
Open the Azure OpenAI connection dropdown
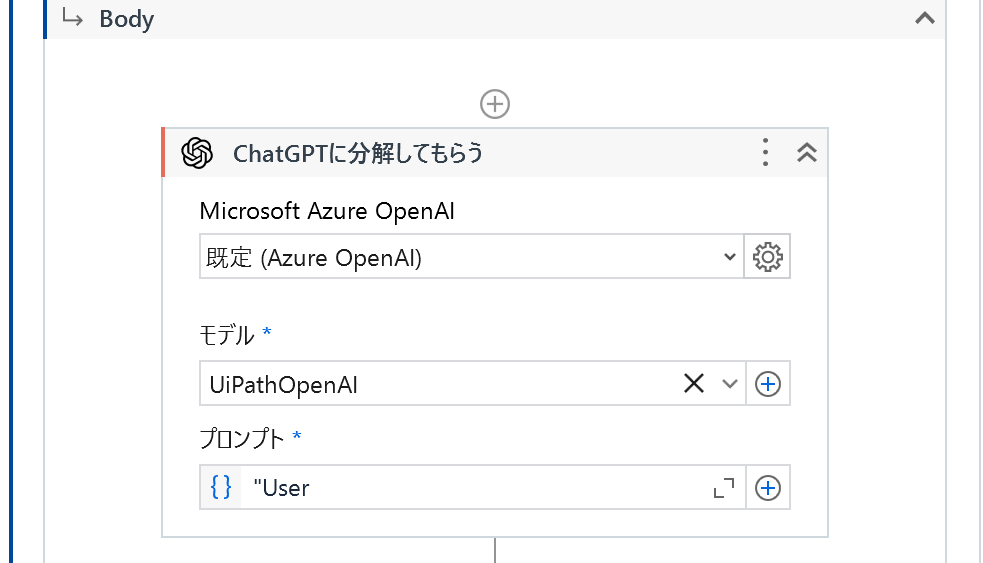(x=470, y=258)
